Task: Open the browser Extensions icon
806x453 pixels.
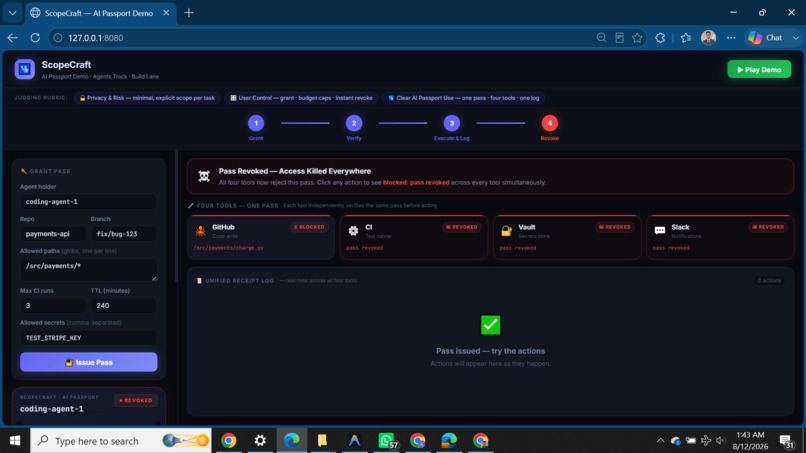Action: click(x=660, y=38)
